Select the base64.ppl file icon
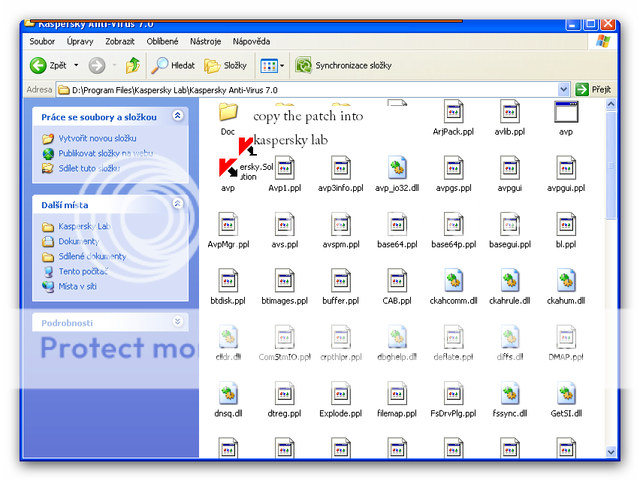Screen dimensions: 640x481 pos(397,224)
